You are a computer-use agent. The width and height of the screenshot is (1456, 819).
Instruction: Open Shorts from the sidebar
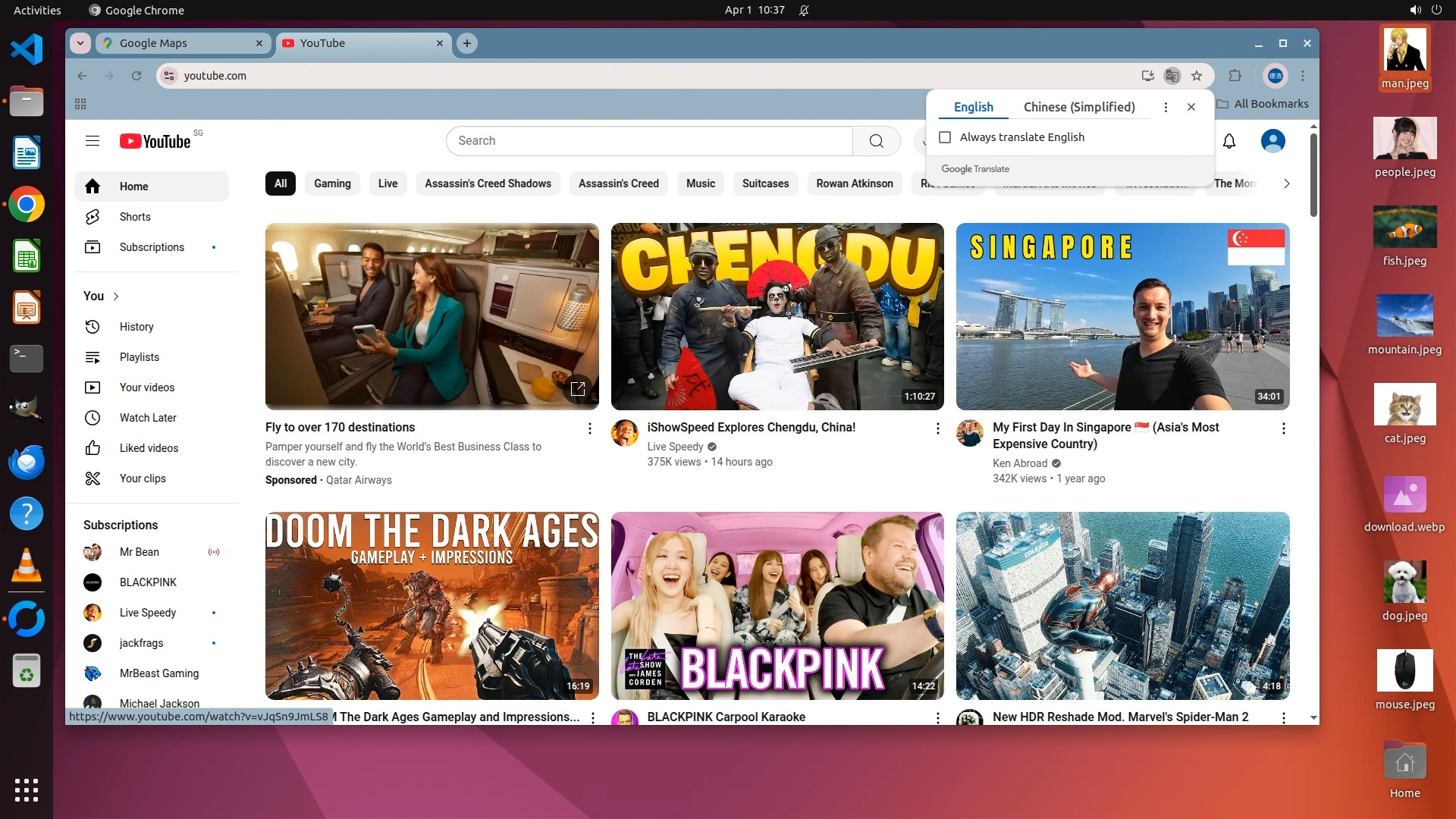tap(135, 217)
